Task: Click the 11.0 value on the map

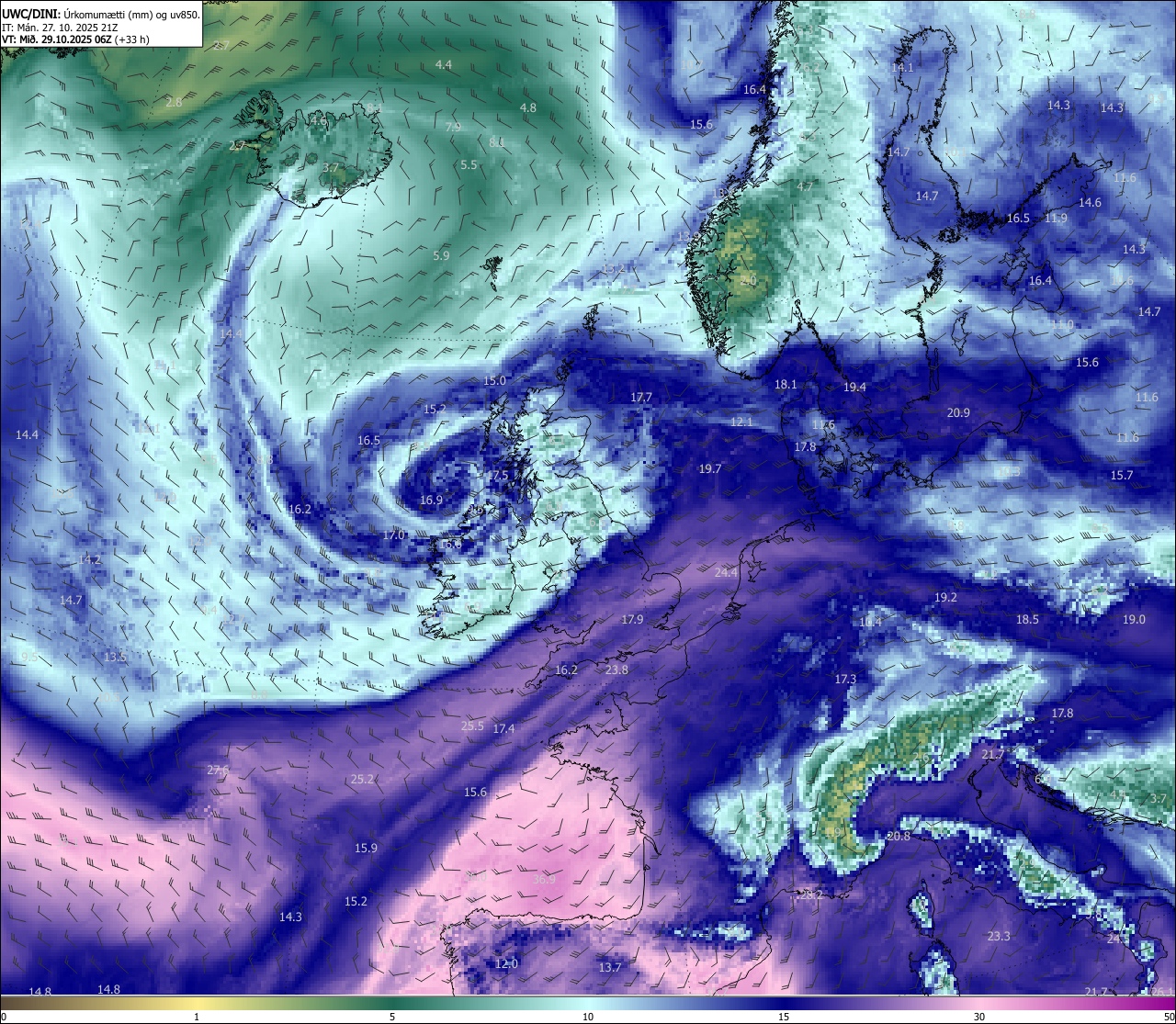Action: tap(1061, 324)
